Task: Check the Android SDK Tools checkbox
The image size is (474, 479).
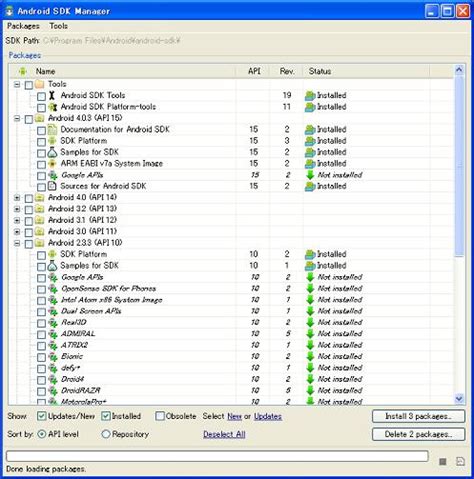Action: 41,96
